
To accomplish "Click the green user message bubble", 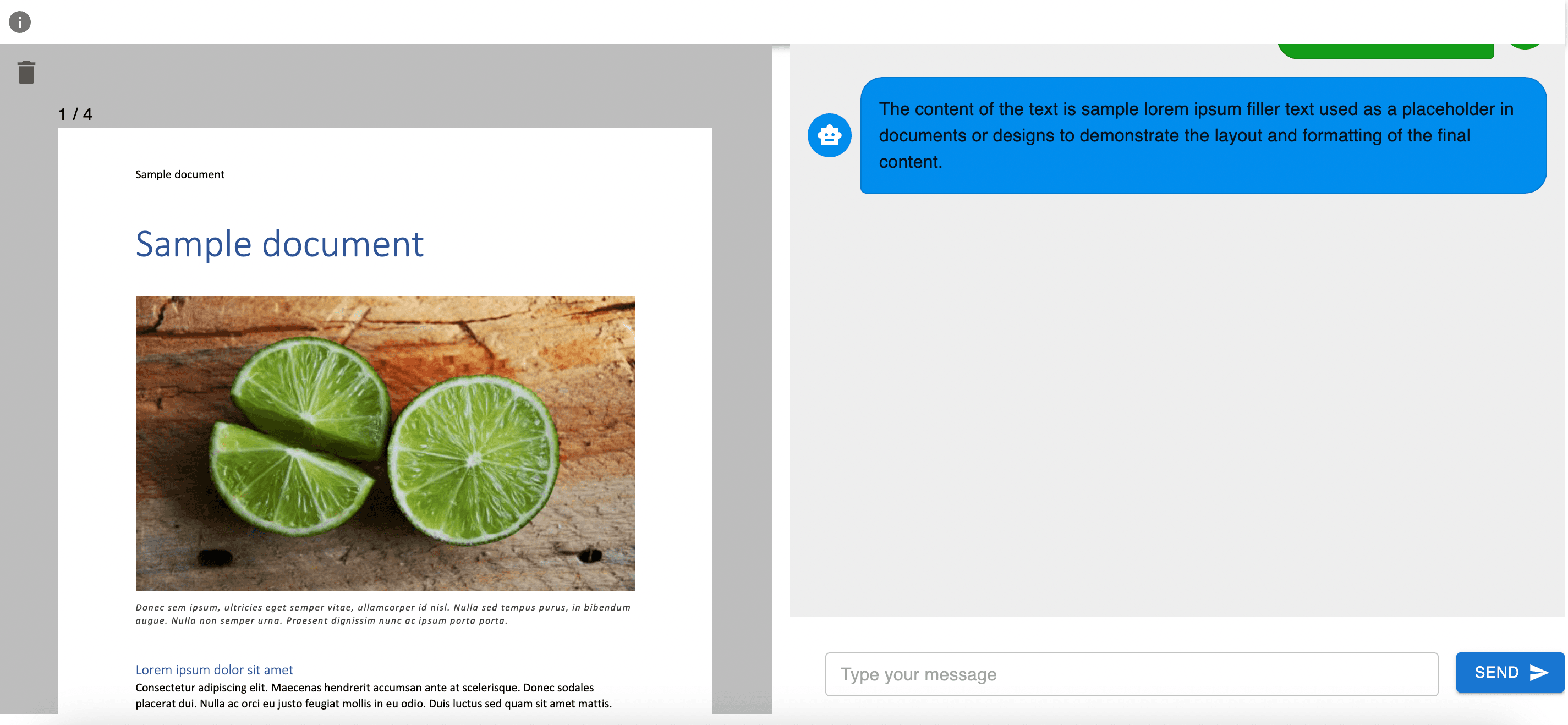I will pyautogui.click(x=1385, y=51).
